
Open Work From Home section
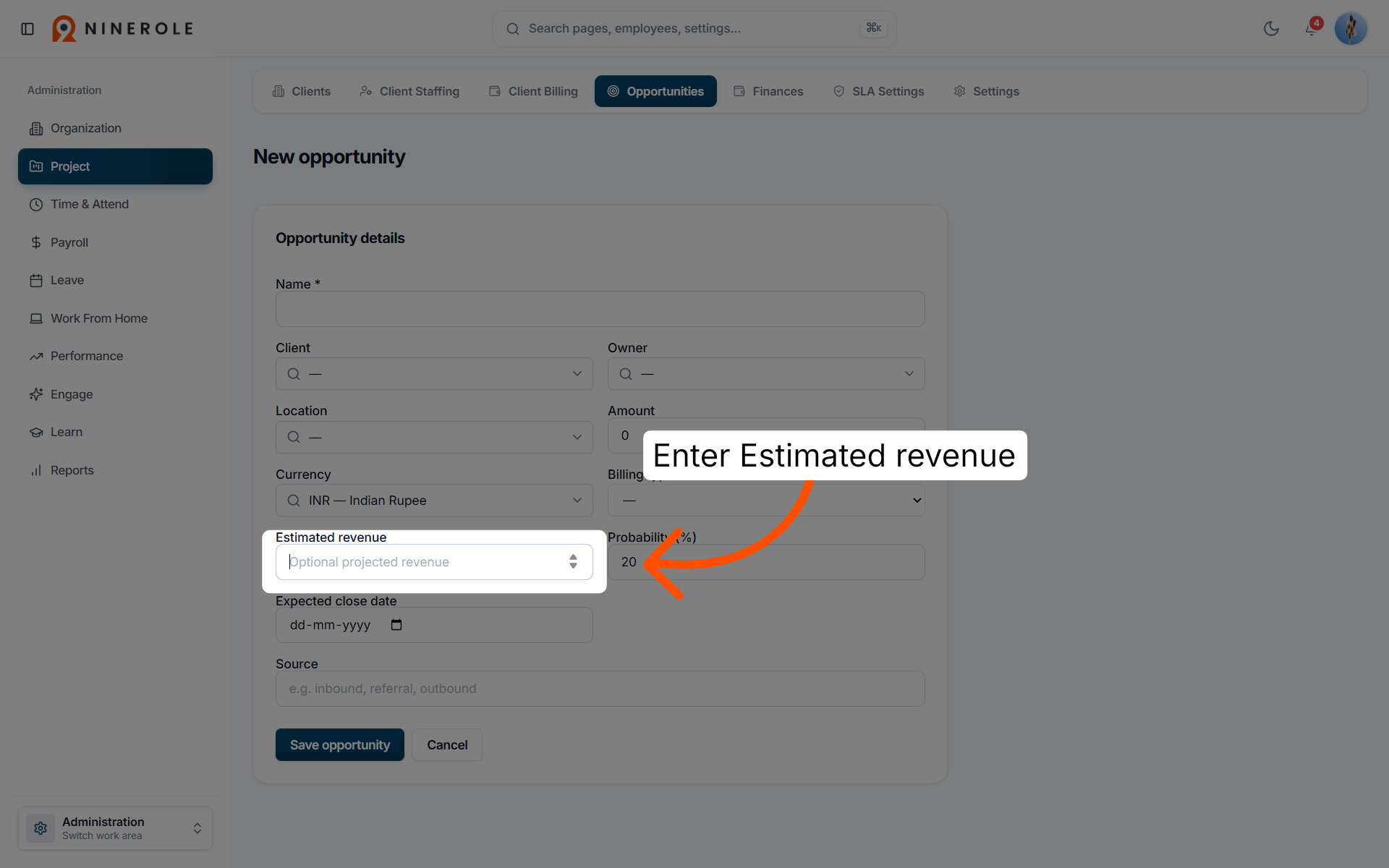pos(115,318)
